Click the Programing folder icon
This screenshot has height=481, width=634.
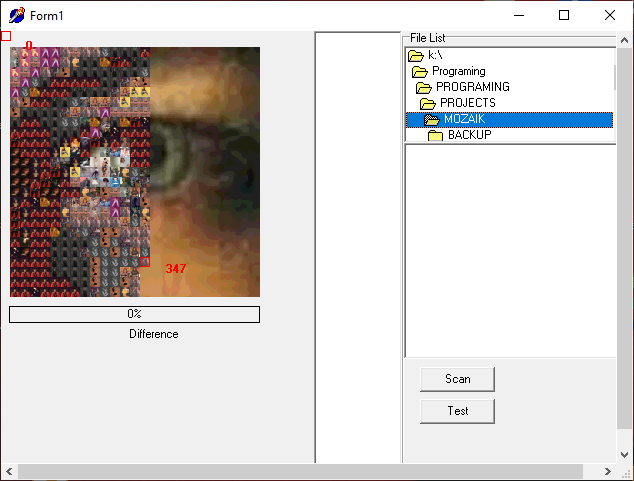pos(420,72)
